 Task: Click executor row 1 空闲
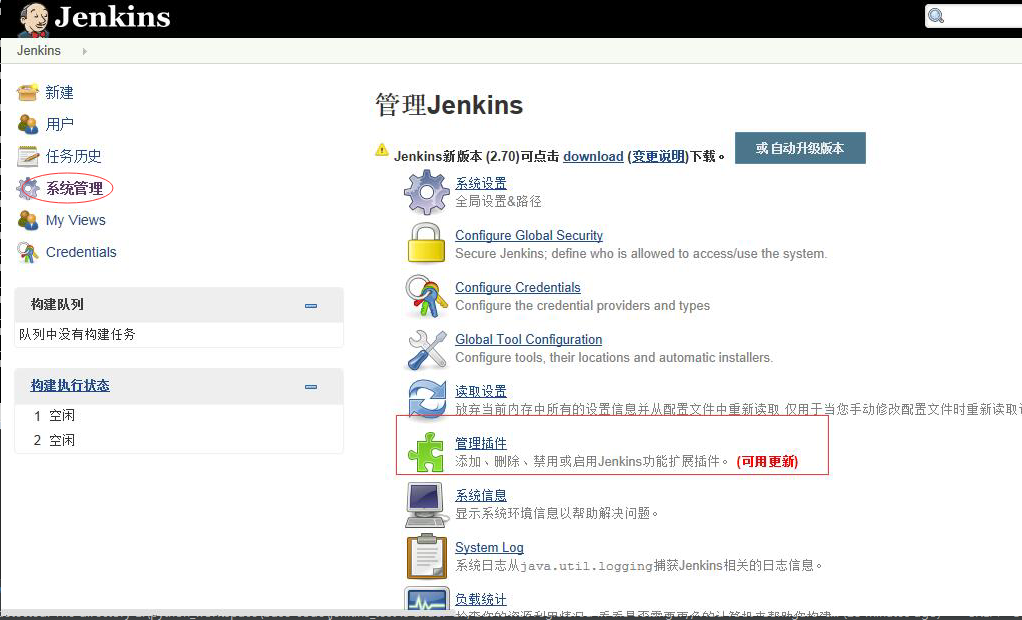point(54,415)
